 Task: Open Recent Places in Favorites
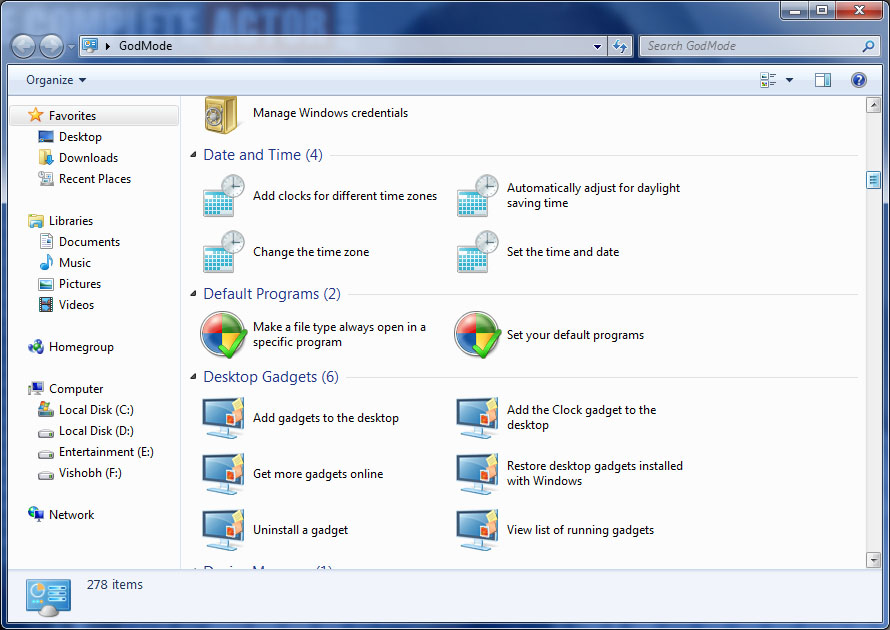point(95,179)
